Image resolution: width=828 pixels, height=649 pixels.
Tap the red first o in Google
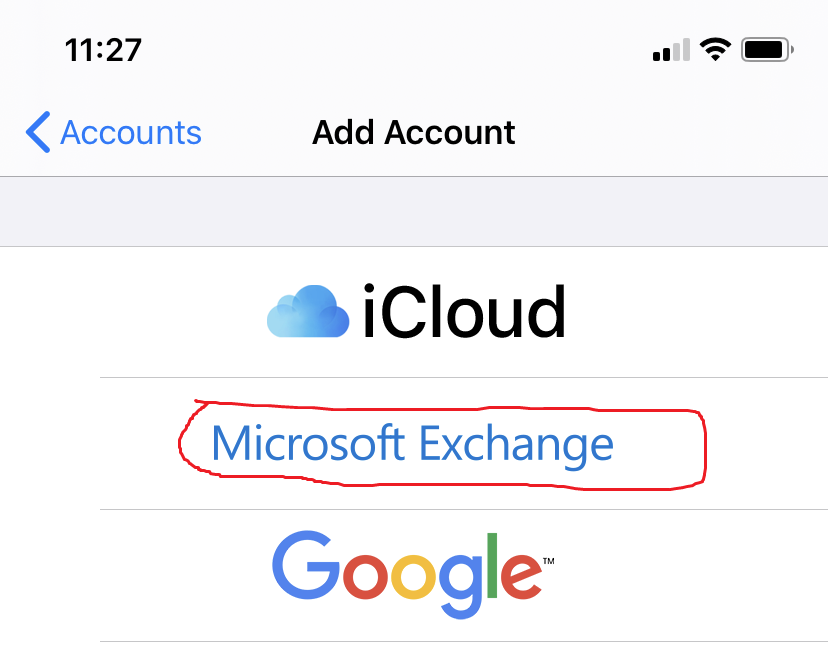(x=366, y=576)
